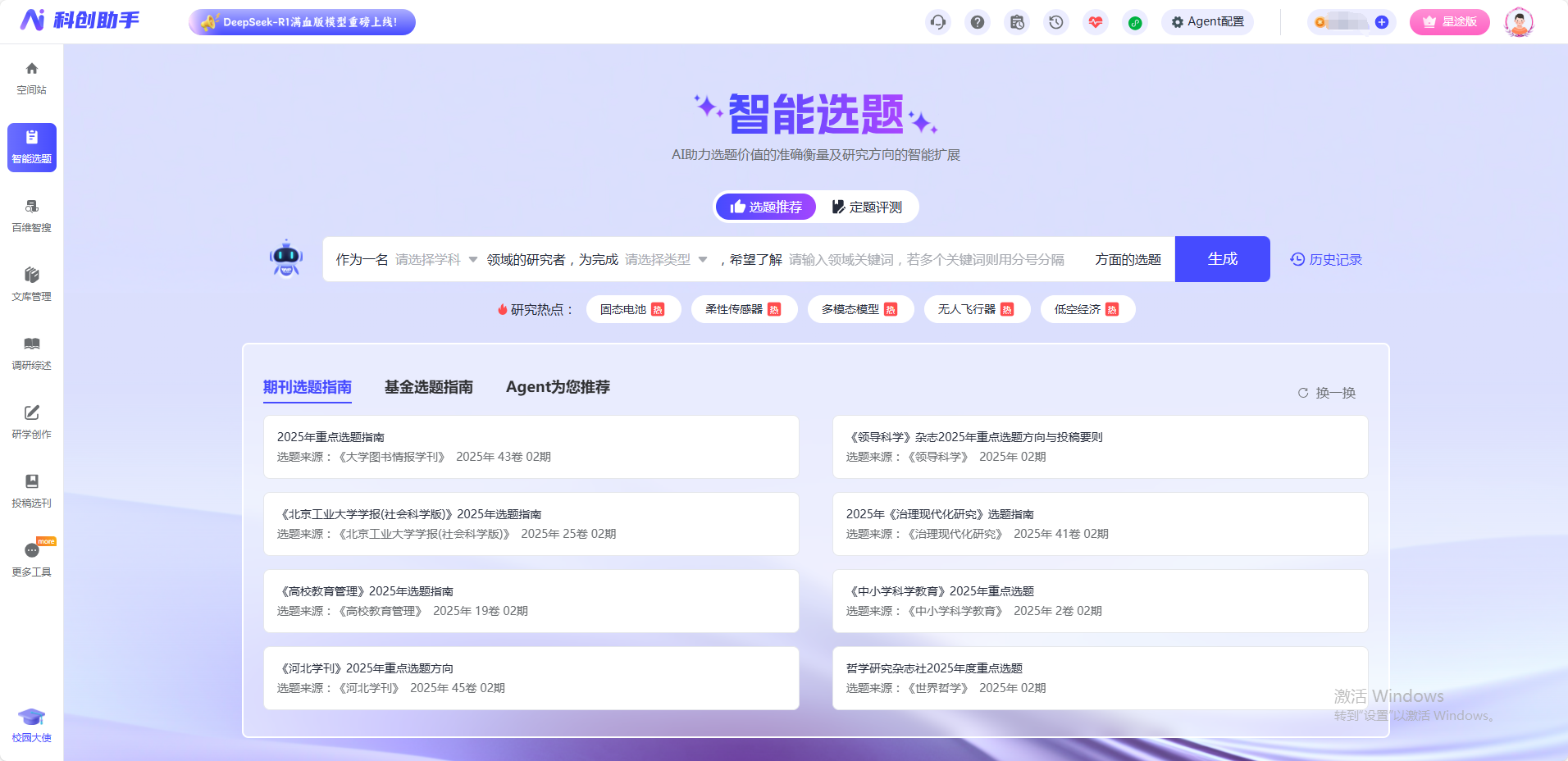The image size is (1568, 761).
Task: Open 校园大使 campus ambassador at sidebar bottom
Action: [x=31, y=726]
